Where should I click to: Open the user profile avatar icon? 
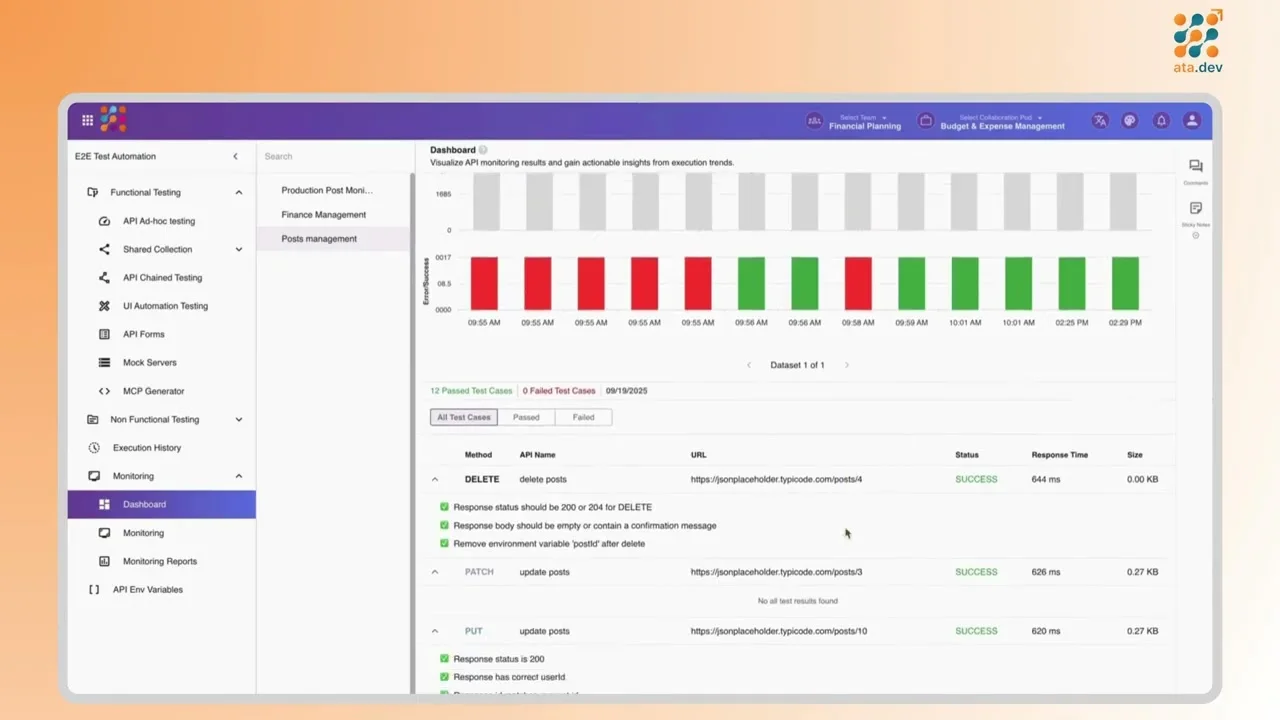point(1191,120)
